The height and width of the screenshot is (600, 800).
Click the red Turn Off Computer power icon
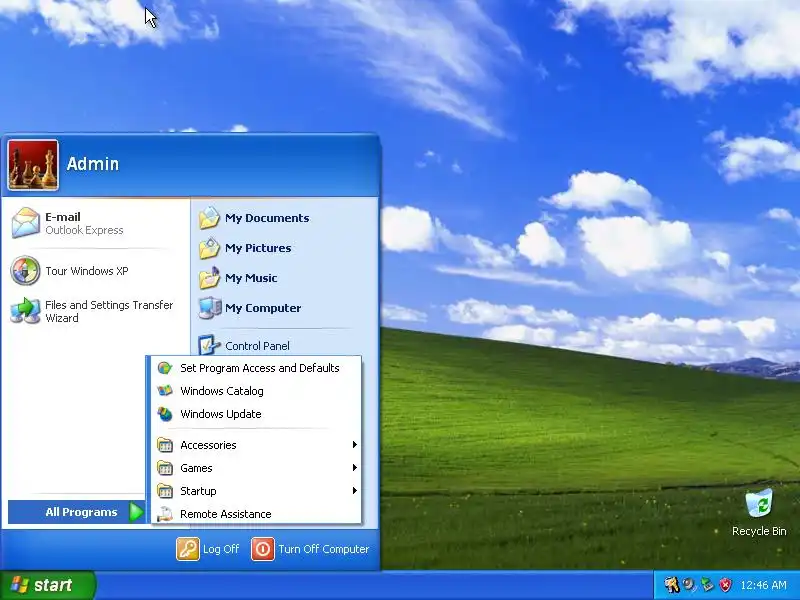(x=263, y=549)
